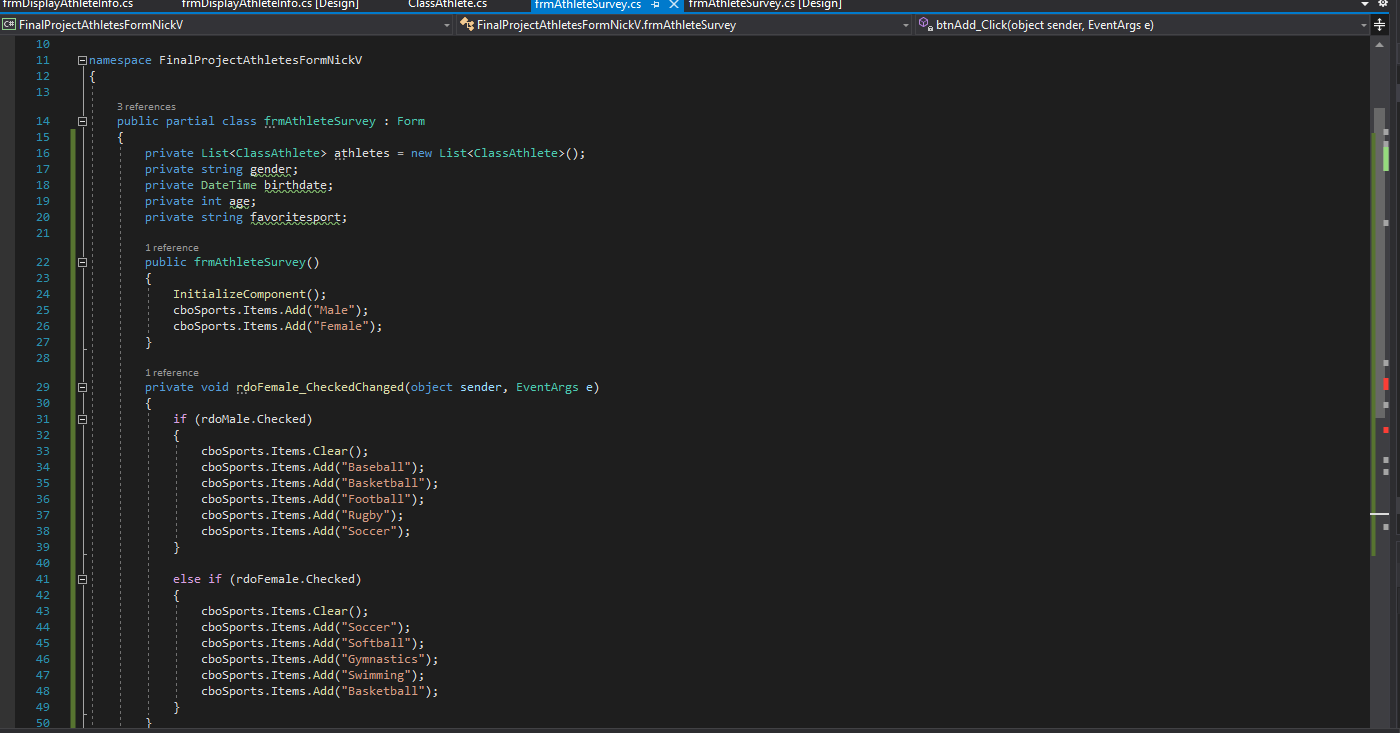Screen dimensions: 1400x733
Task: Click the 'favoritesport' field on line 20
Action: point(295,218)
